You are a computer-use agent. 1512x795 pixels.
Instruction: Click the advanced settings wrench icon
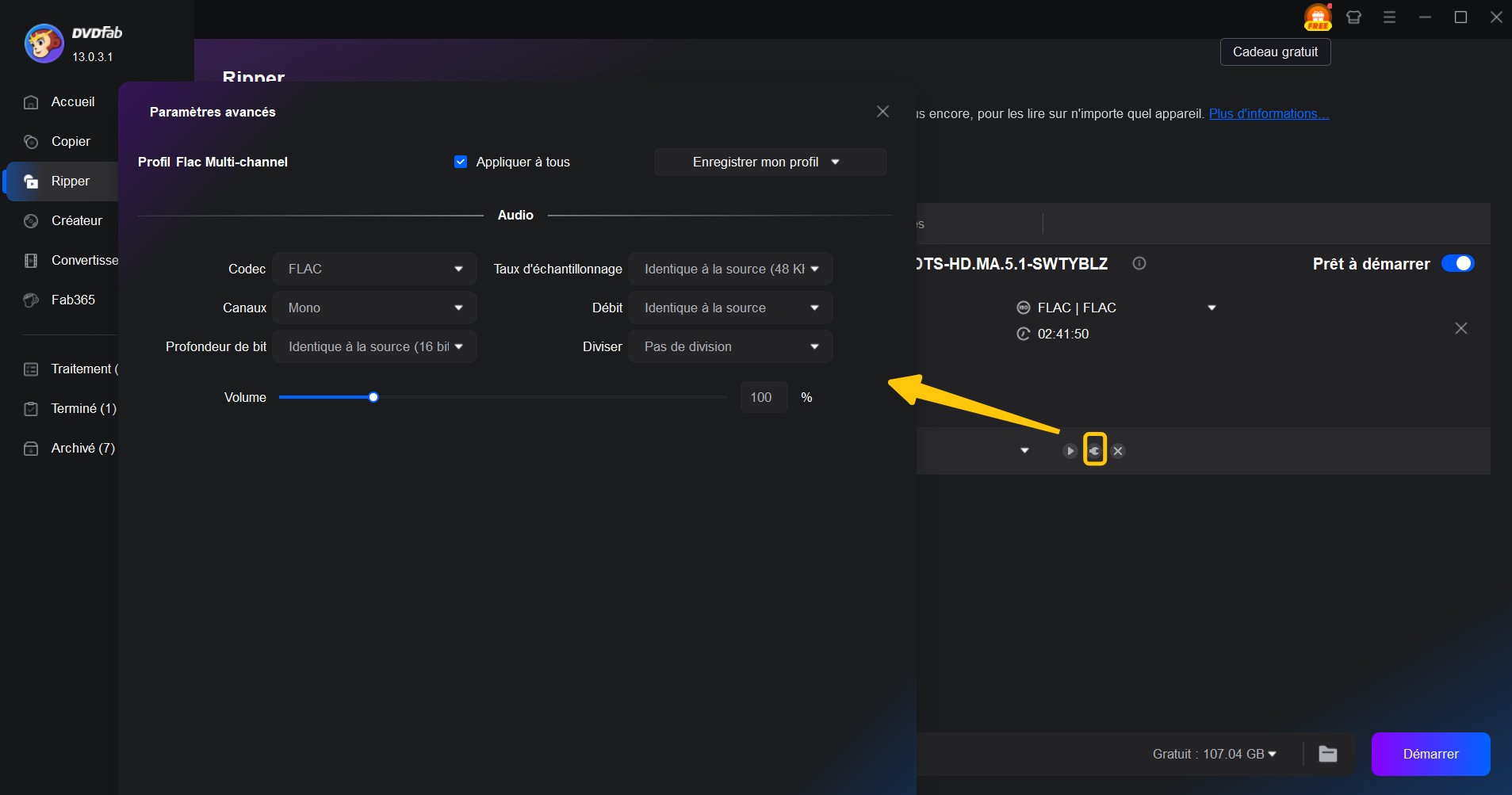coord(1095,450)
